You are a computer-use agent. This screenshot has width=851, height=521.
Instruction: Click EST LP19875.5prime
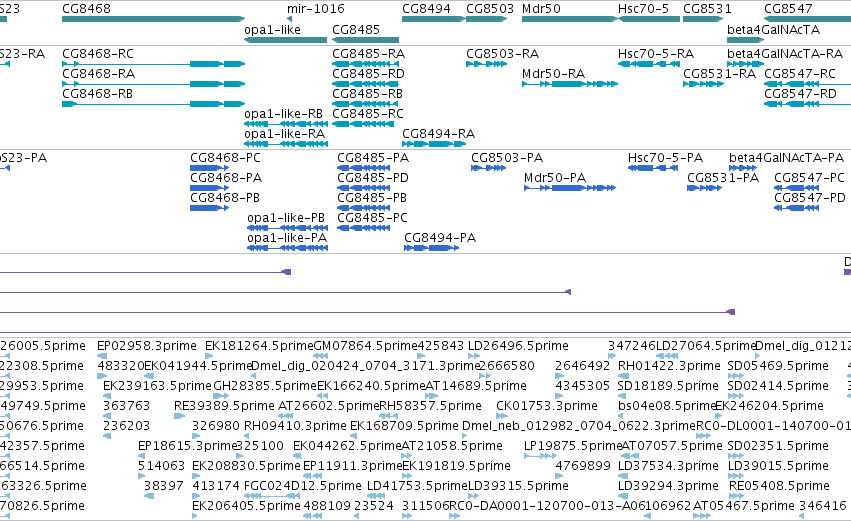573,447
